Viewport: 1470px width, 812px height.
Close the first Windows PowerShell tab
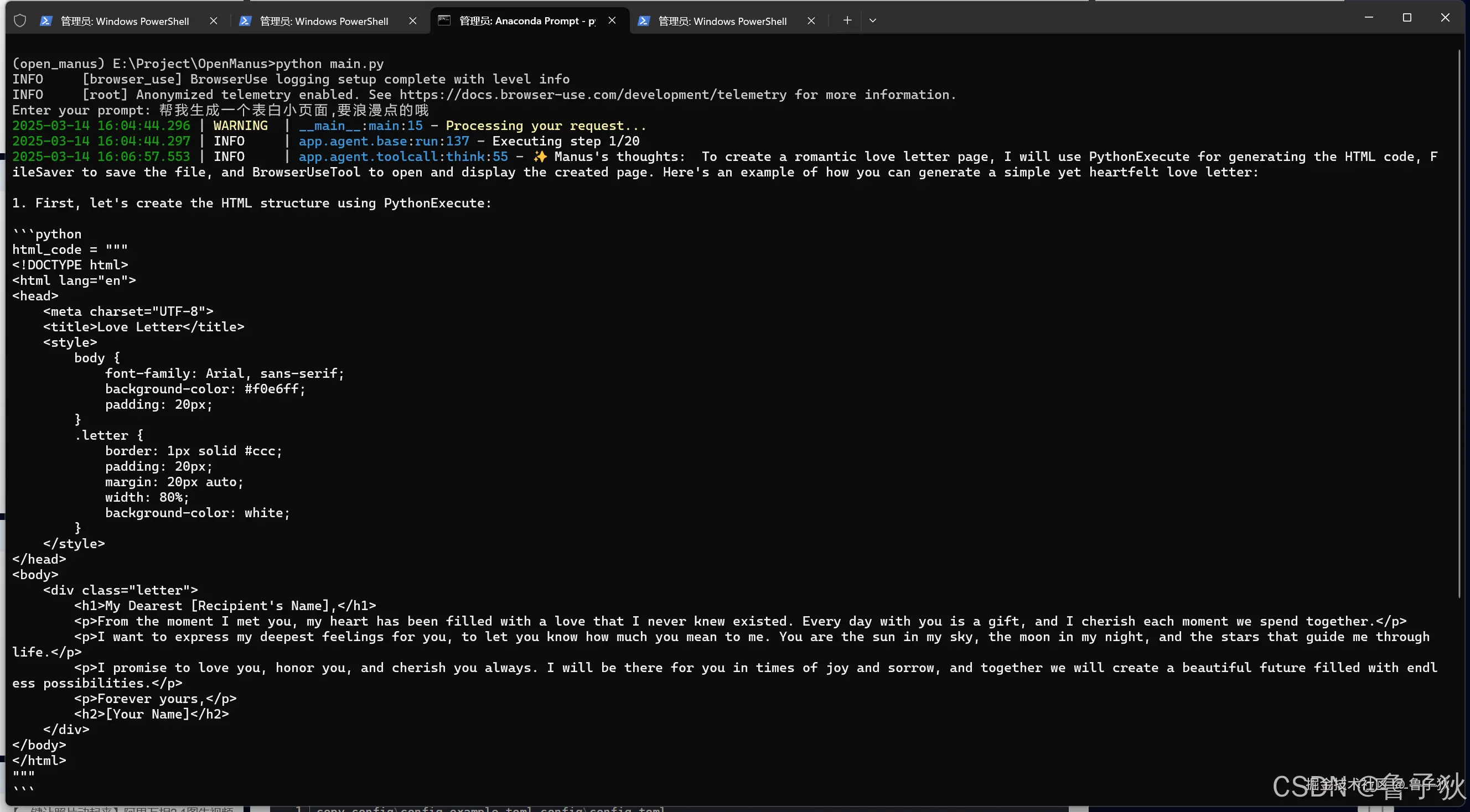click(214, 21)
